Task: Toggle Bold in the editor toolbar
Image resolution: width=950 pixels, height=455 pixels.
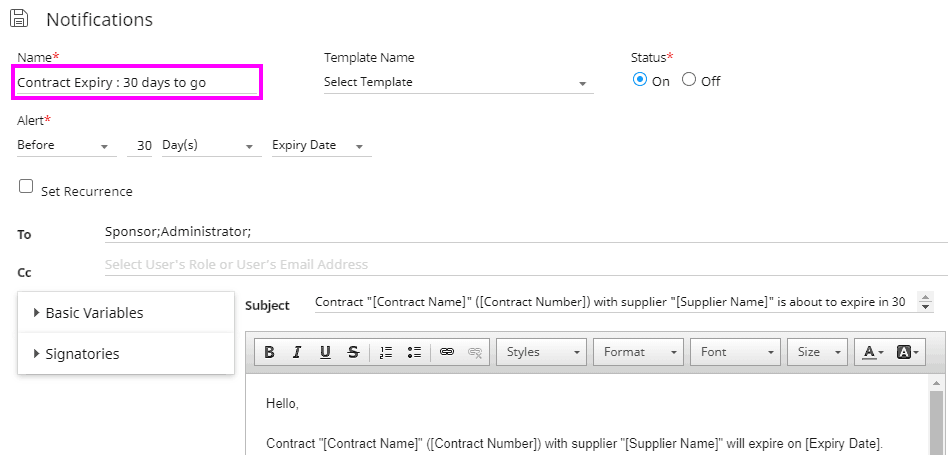Action: 270,352
